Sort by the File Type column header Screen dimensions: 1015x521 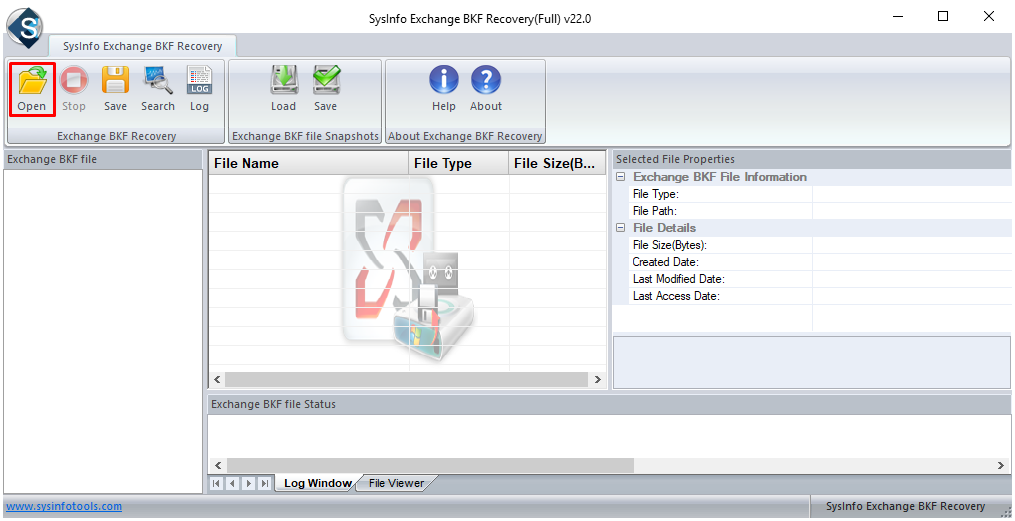[459, 163]
